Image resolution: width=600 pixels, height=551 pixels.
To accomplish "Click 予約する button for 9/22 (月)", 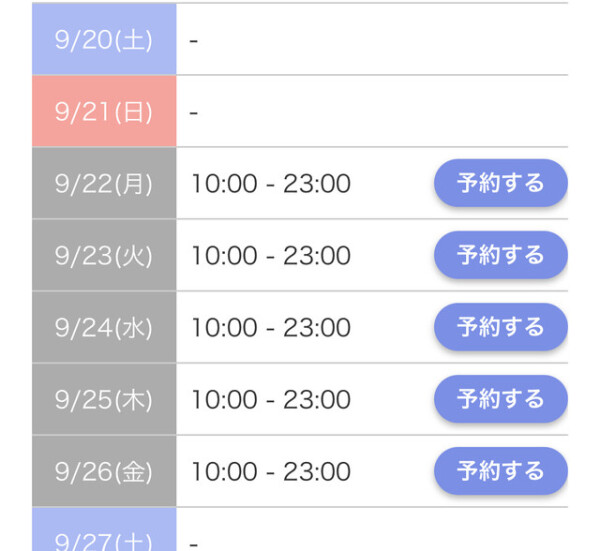I will tap(500, 183).
